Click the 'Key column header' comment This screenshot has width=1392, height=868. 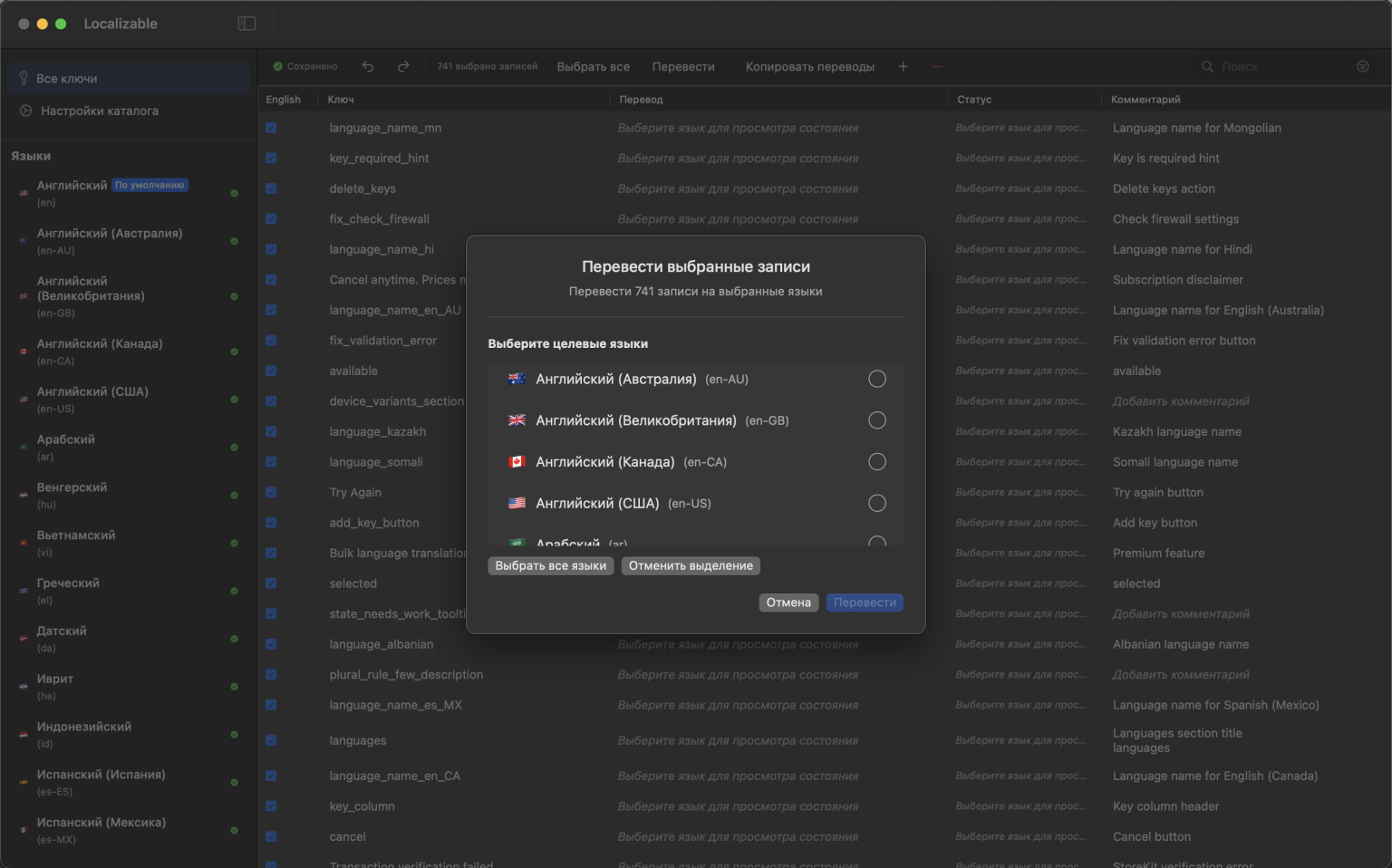tap(1166, 806)
